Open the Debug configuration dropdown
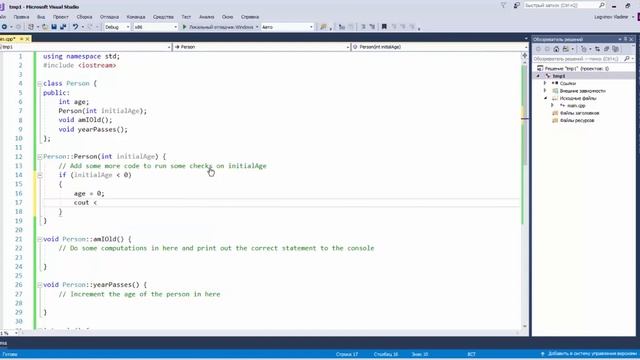Image resolution: width=640 pixels, height=360 pixels. [x=117, y=27]
